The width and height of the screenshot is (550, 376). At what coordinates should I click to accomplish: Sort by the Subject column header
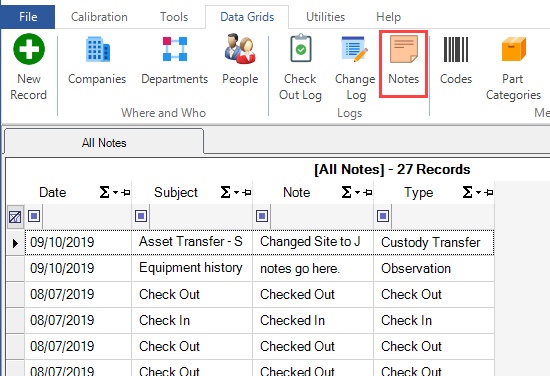tap(176, 193)
